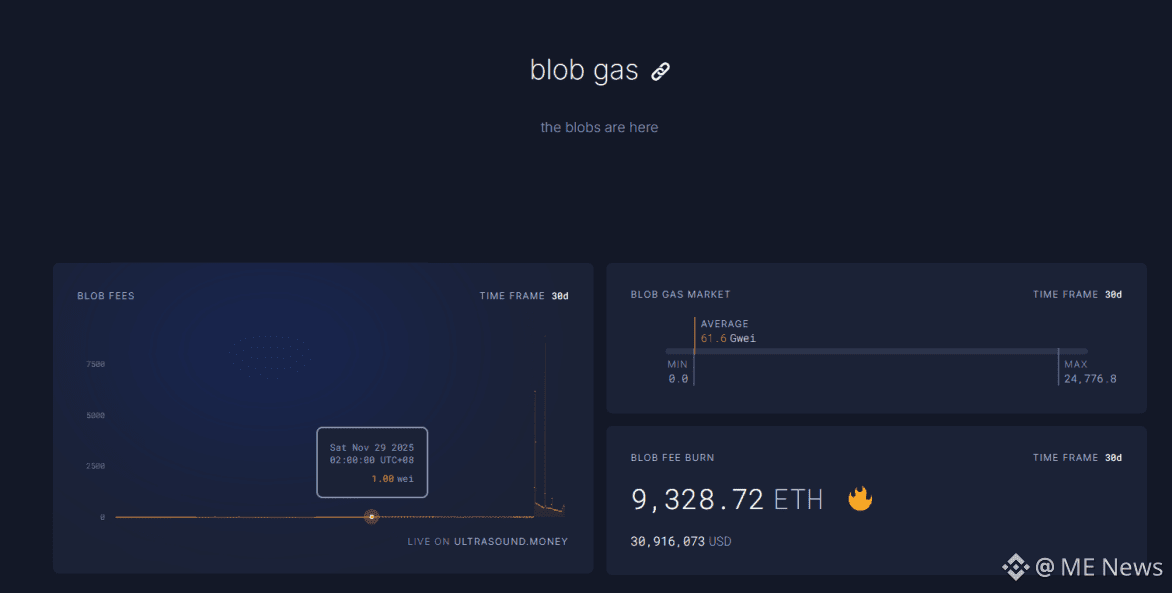Click the BLOB GAS MARKET panel title
The image size is (1172, 593).
coord(680,295)
